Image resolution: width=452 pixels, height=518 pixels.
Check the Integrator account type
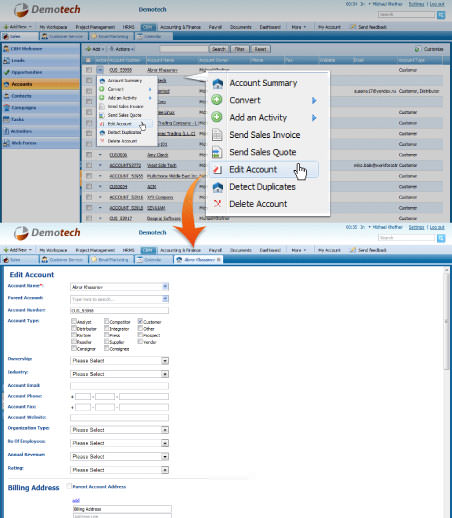[x=107, y=328]
